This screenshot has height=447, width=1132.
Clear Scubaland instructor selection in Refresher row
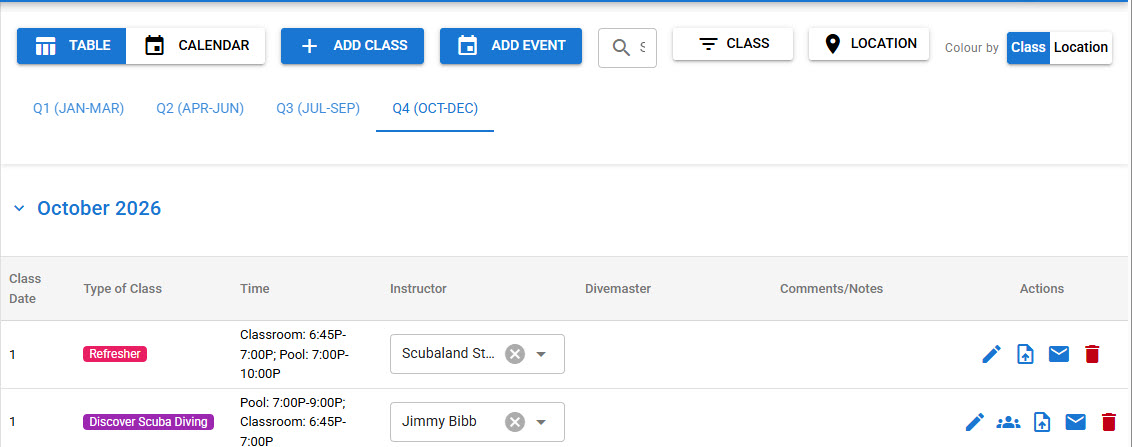(x=514, y=354)
